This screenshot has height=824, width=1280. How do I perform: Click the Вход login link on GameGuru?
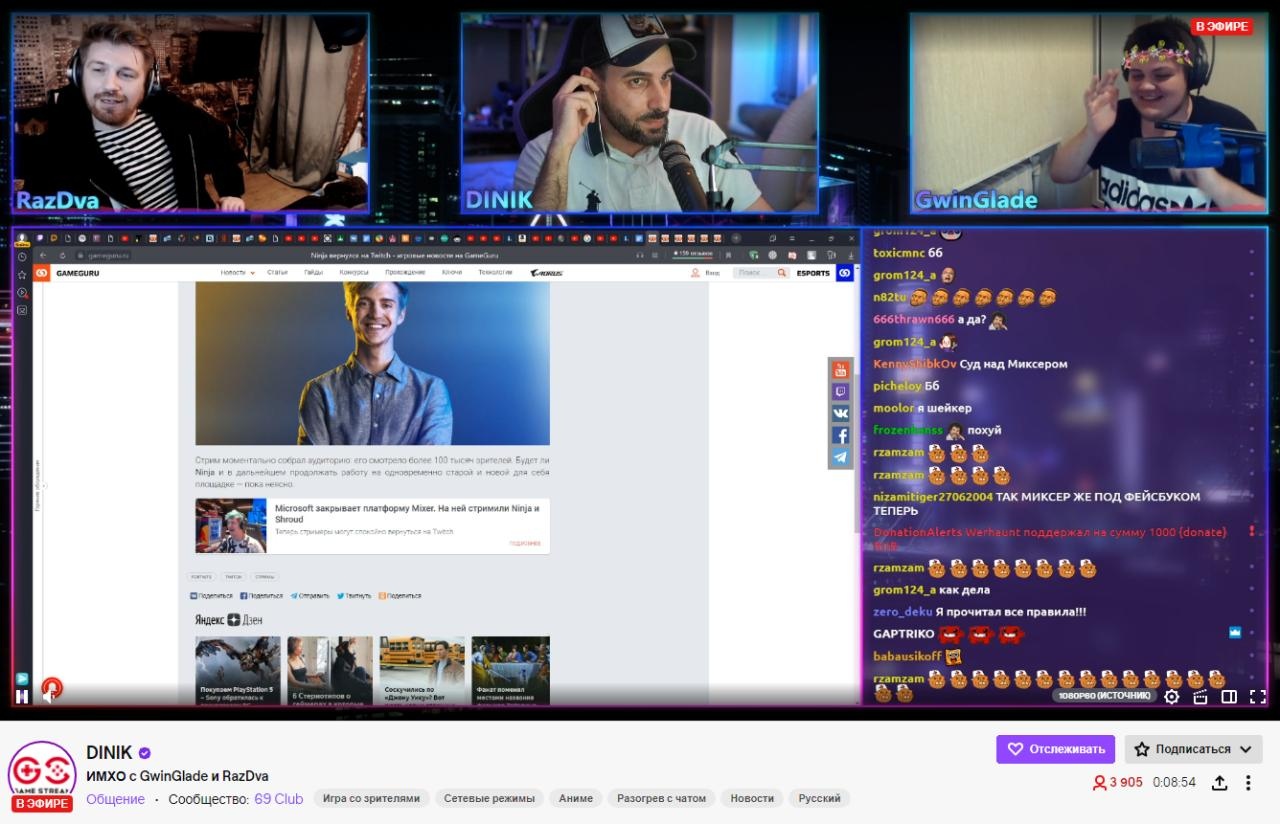click(705, 272)
